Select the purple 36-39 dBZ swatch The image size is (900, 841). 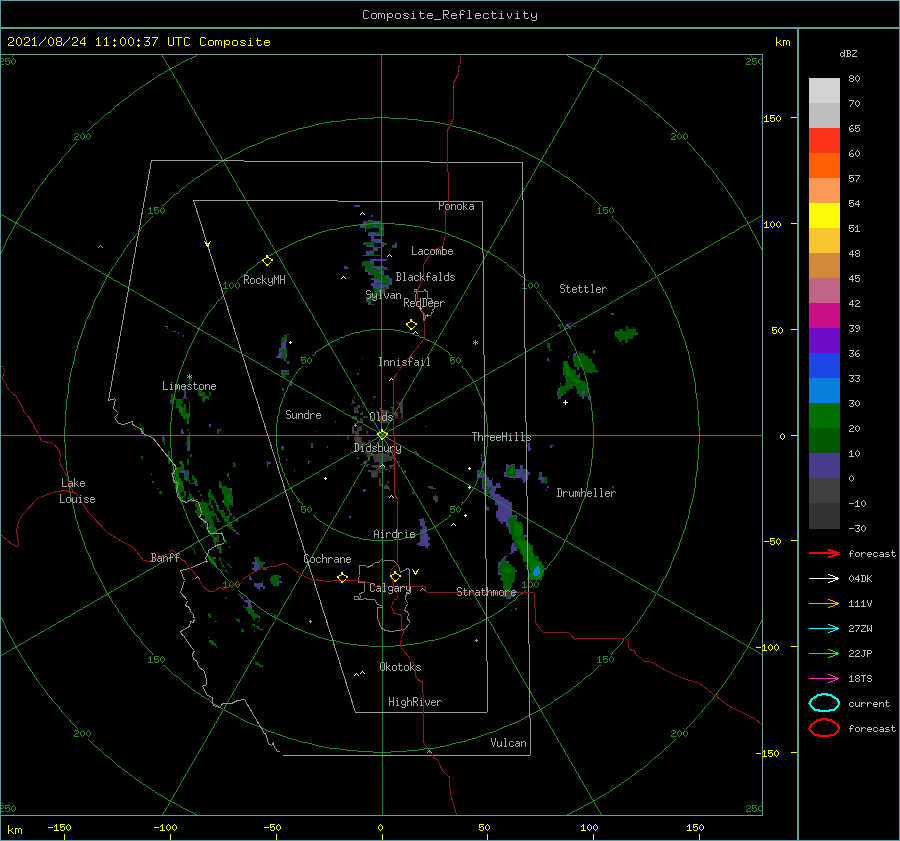point(824,341)
